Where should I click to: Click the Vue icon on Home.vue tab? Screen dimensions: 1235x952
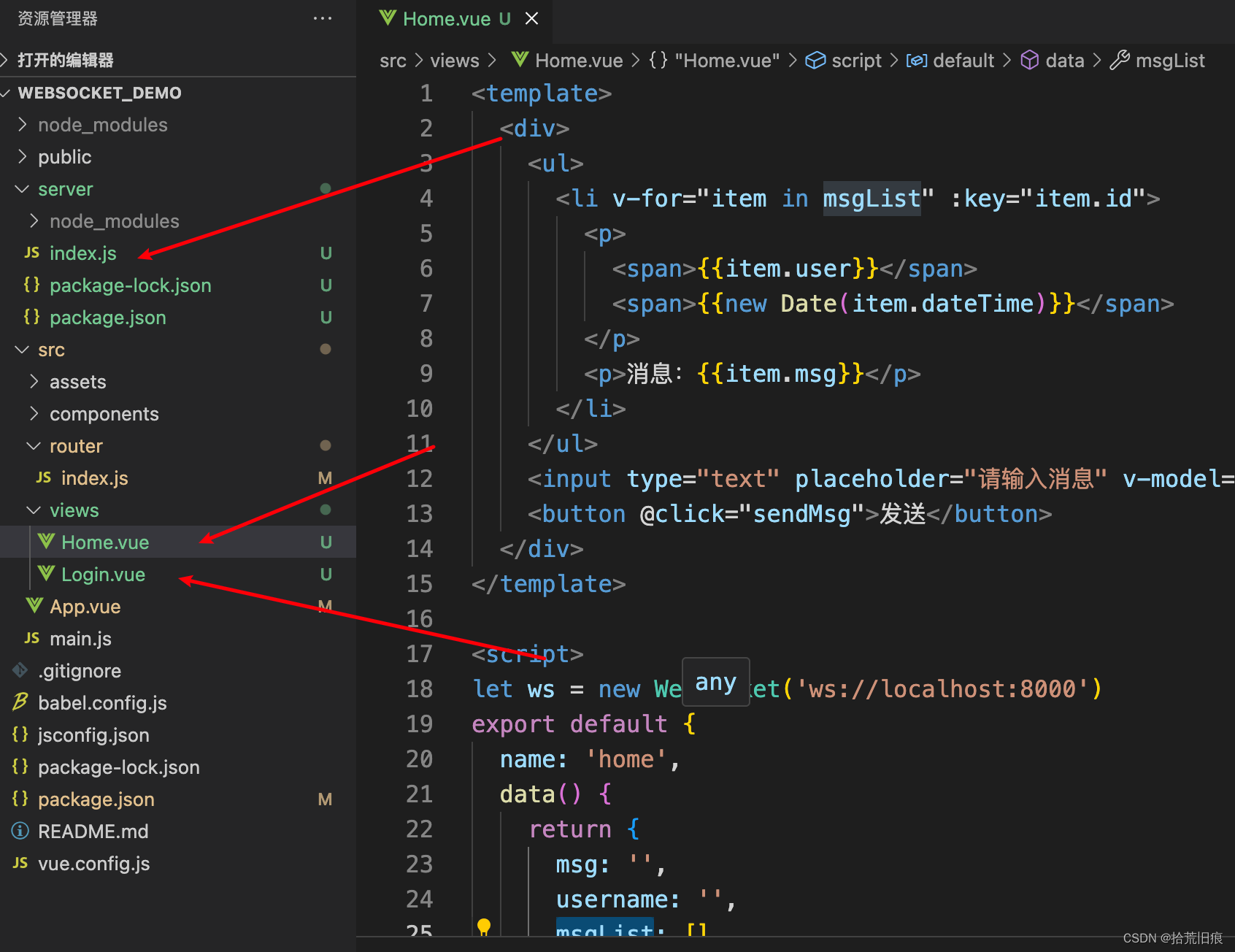pos(388,18)
